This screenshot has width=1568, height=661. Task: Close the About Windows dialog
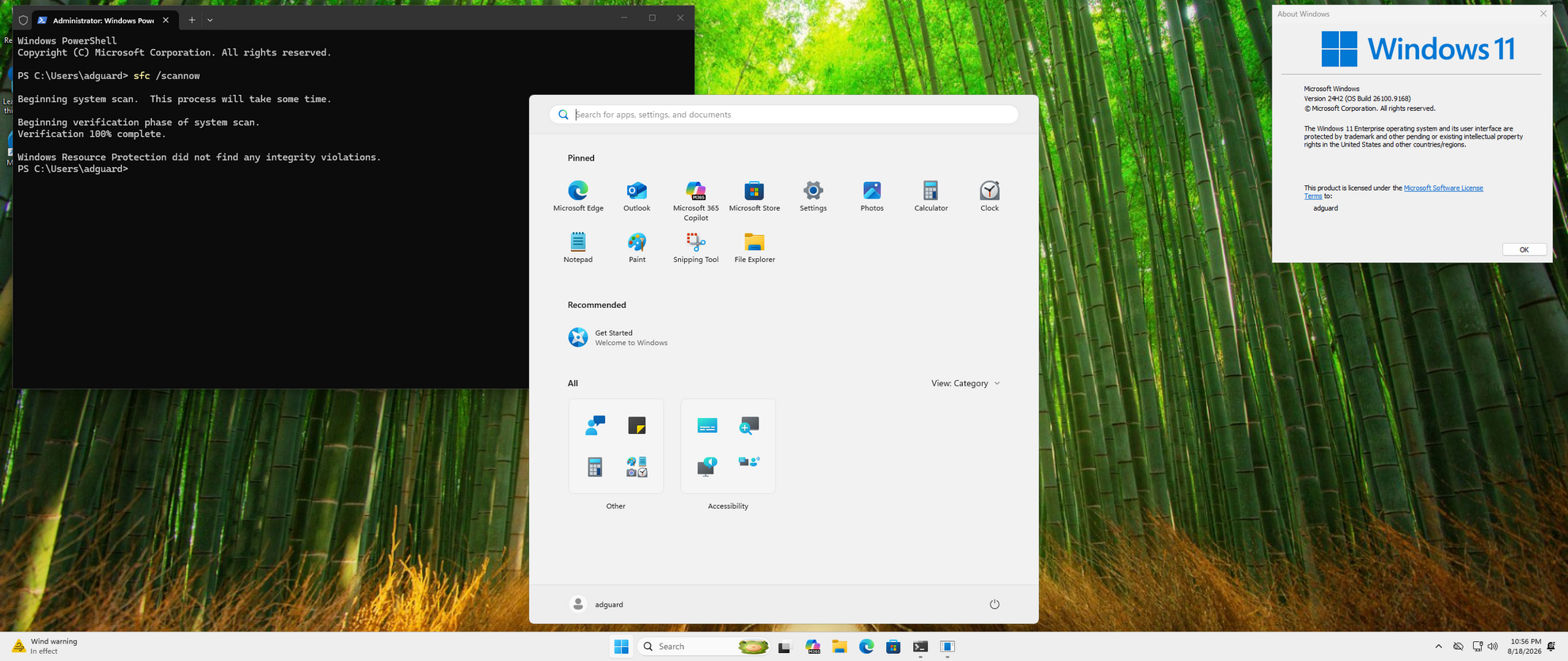pyautogui.click(x=1543, y=13)
